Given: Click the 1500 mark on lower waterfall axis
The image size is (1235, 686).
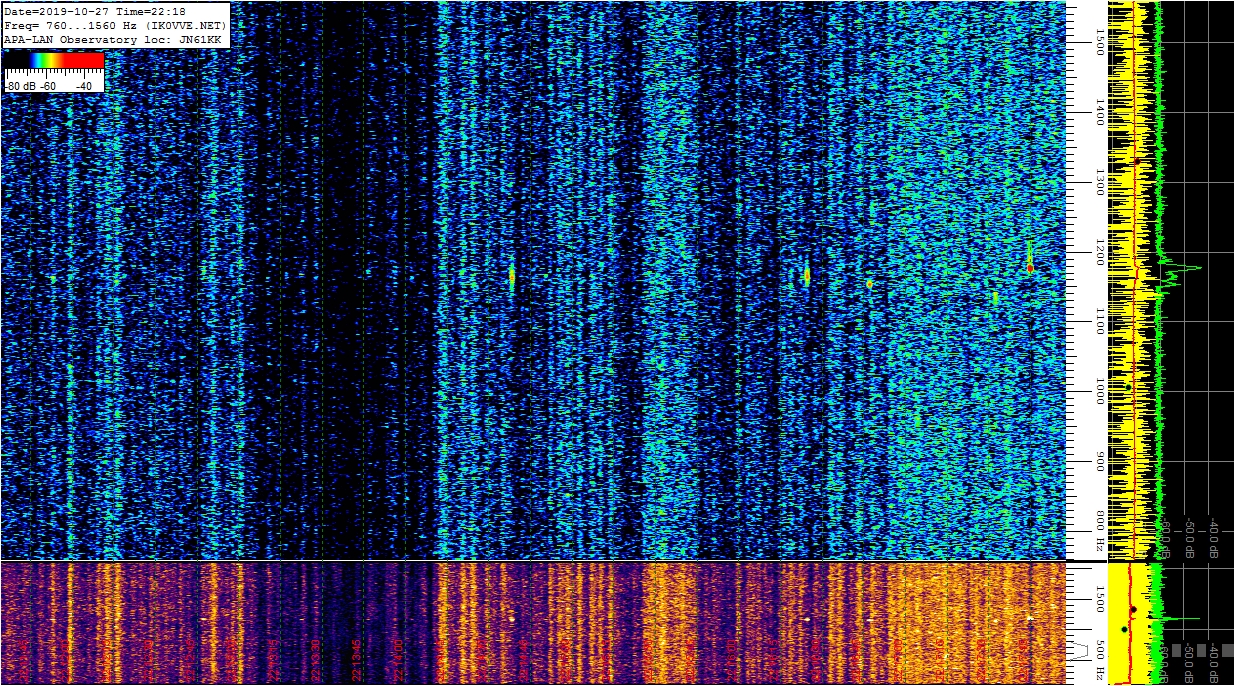Looking at the screenshot, I should (x=1100, y=599).
